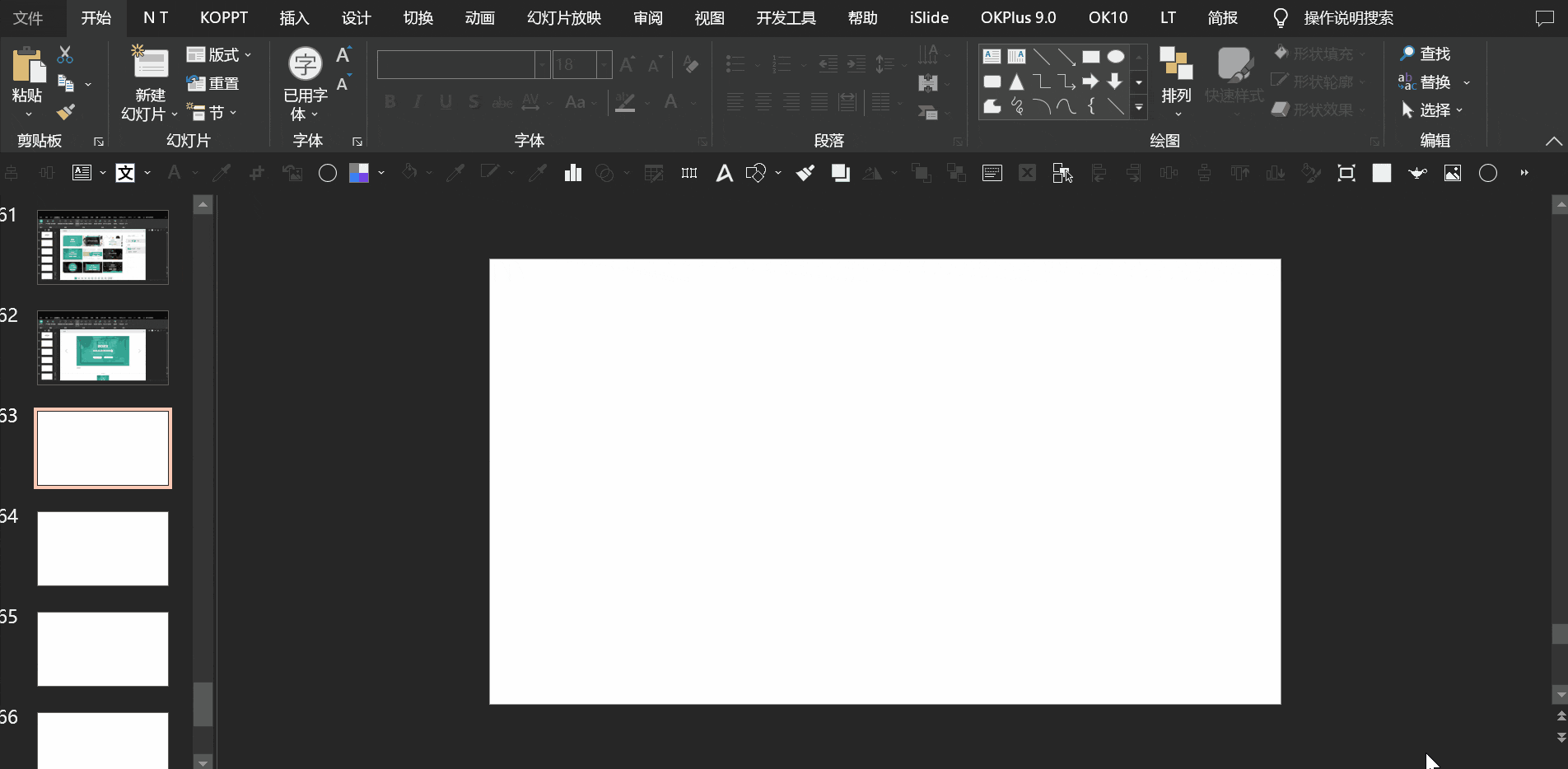This screenshot has height=769, width=1568.
Task: Click the slide panel scroll-up arrow
Action: tap(203, 205)
